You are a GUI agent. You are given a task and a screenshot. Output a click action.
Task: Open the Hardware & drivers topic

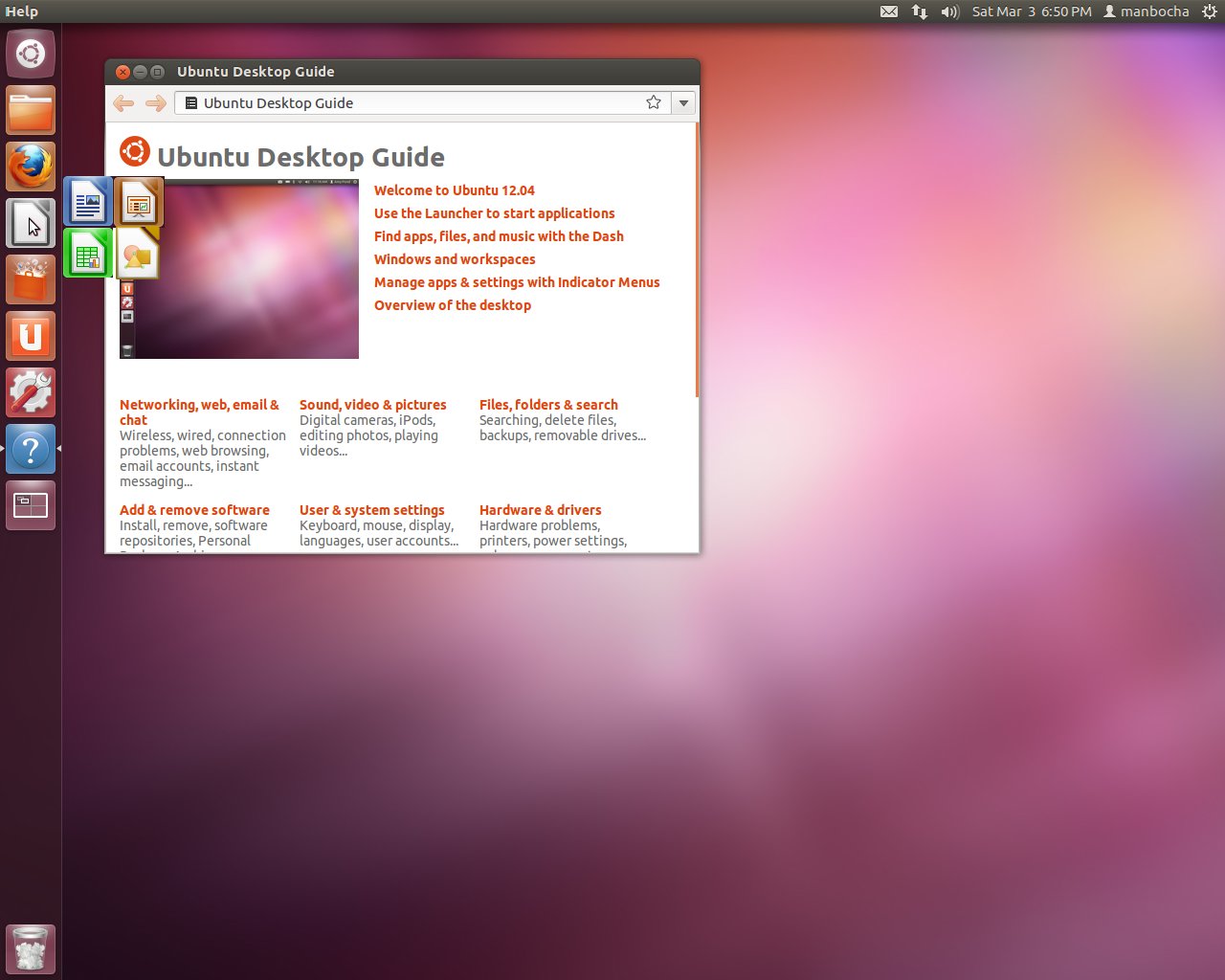coord(540,510)
